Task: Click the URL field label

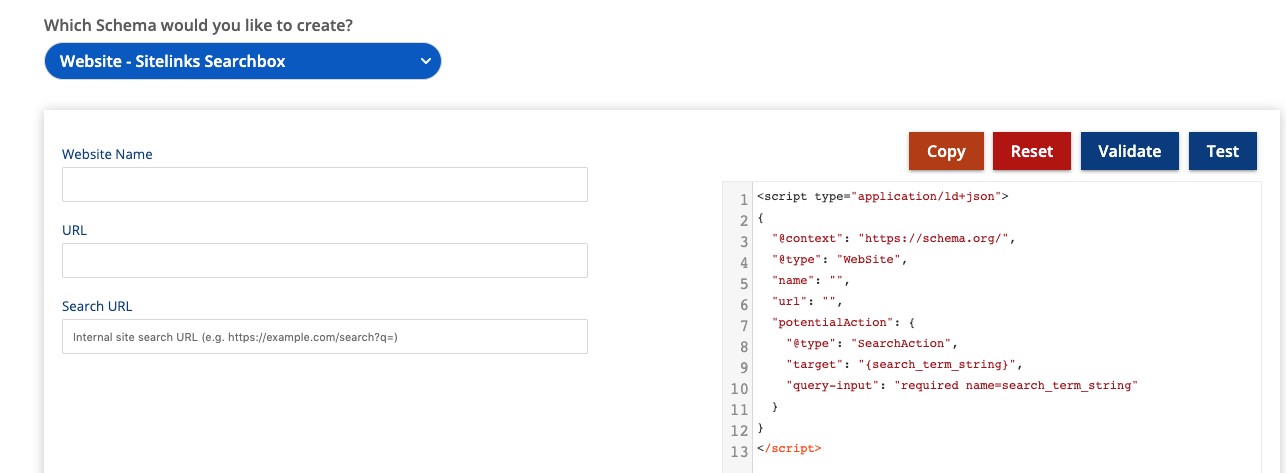Action: 75,230
